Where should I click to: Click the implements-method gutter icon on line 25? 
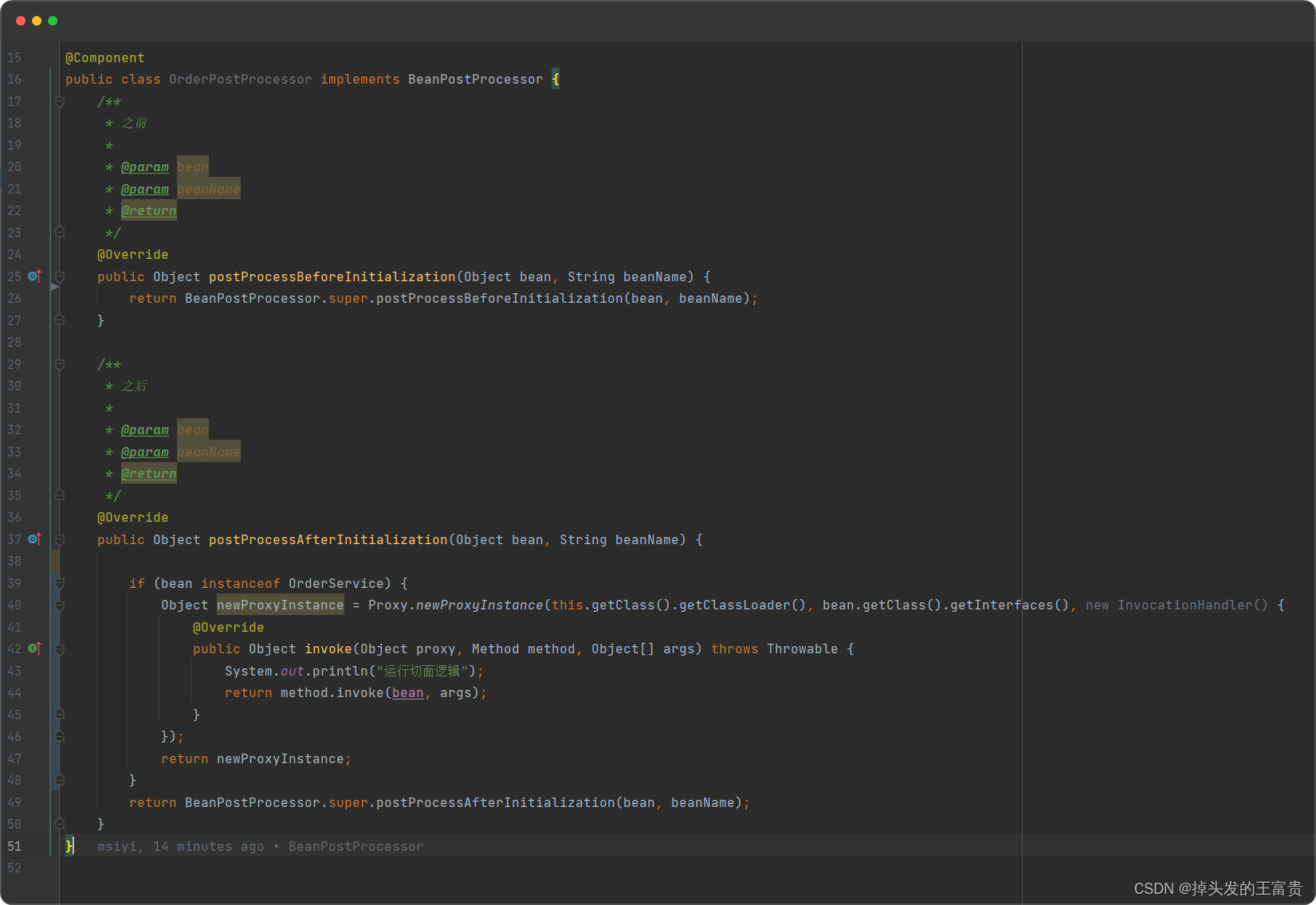click(34, 276)
